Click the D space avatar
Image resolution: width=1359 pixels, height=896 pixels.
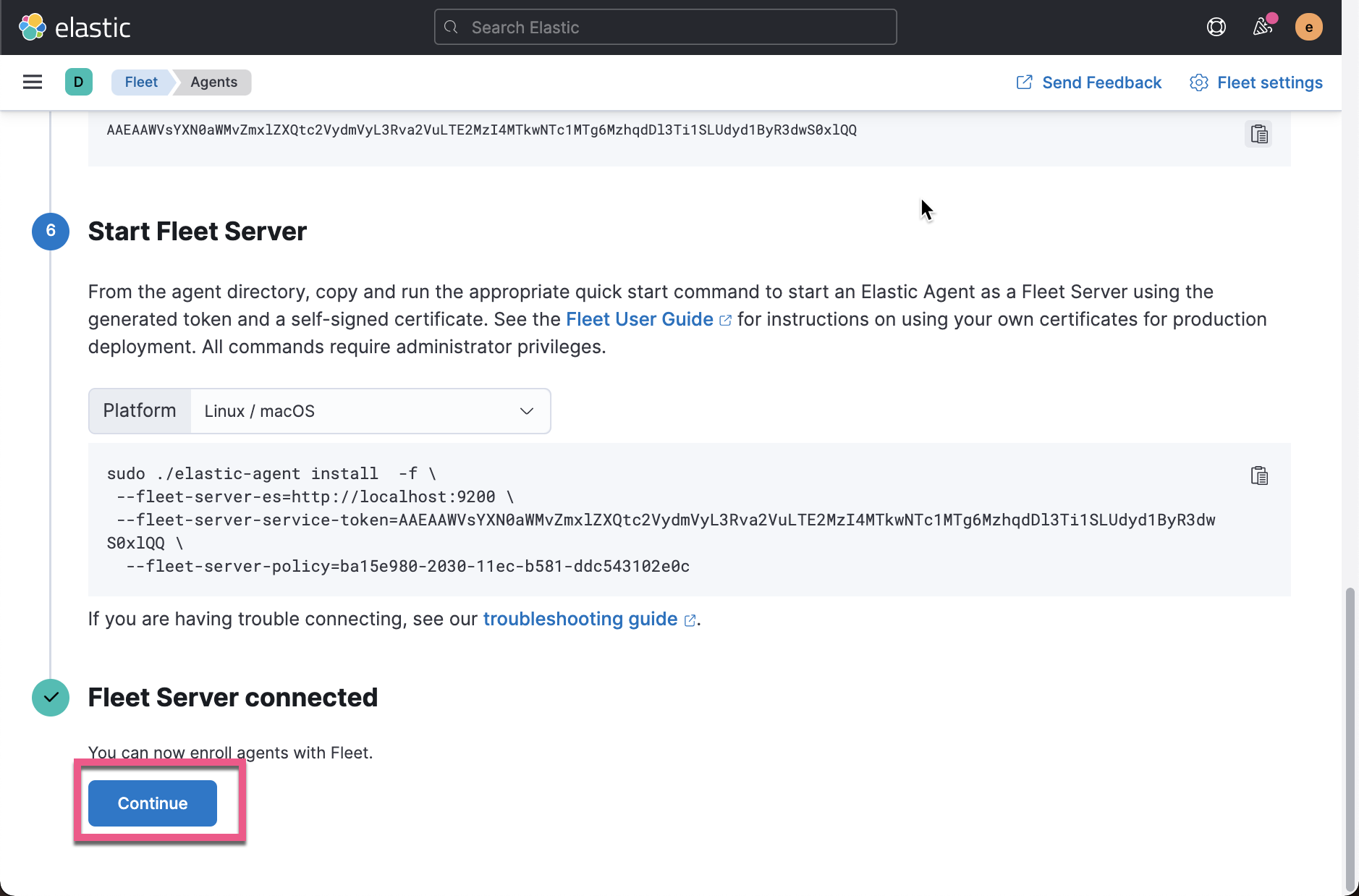click(79, 82)
